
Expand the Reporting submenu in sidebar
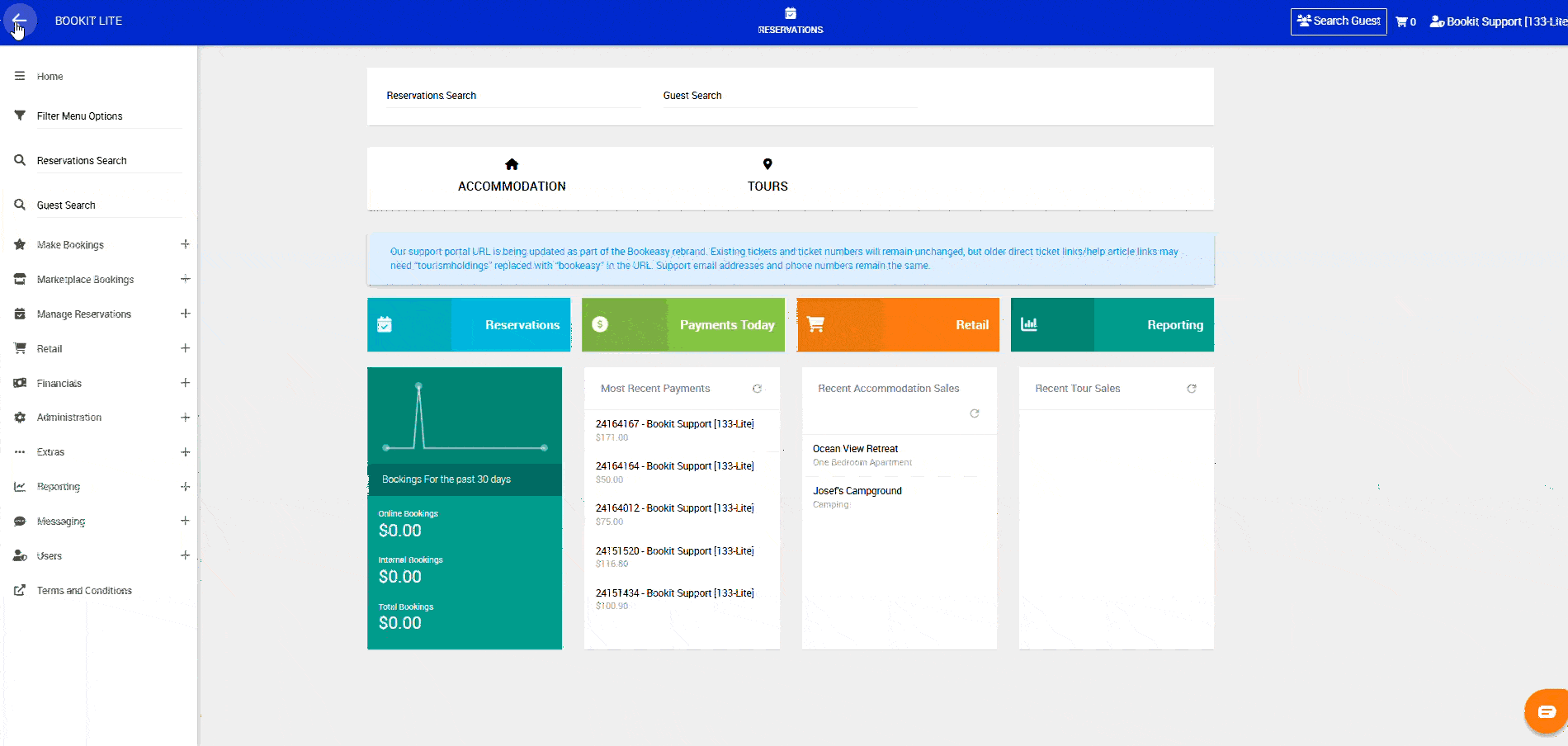(x=185, y=487)
